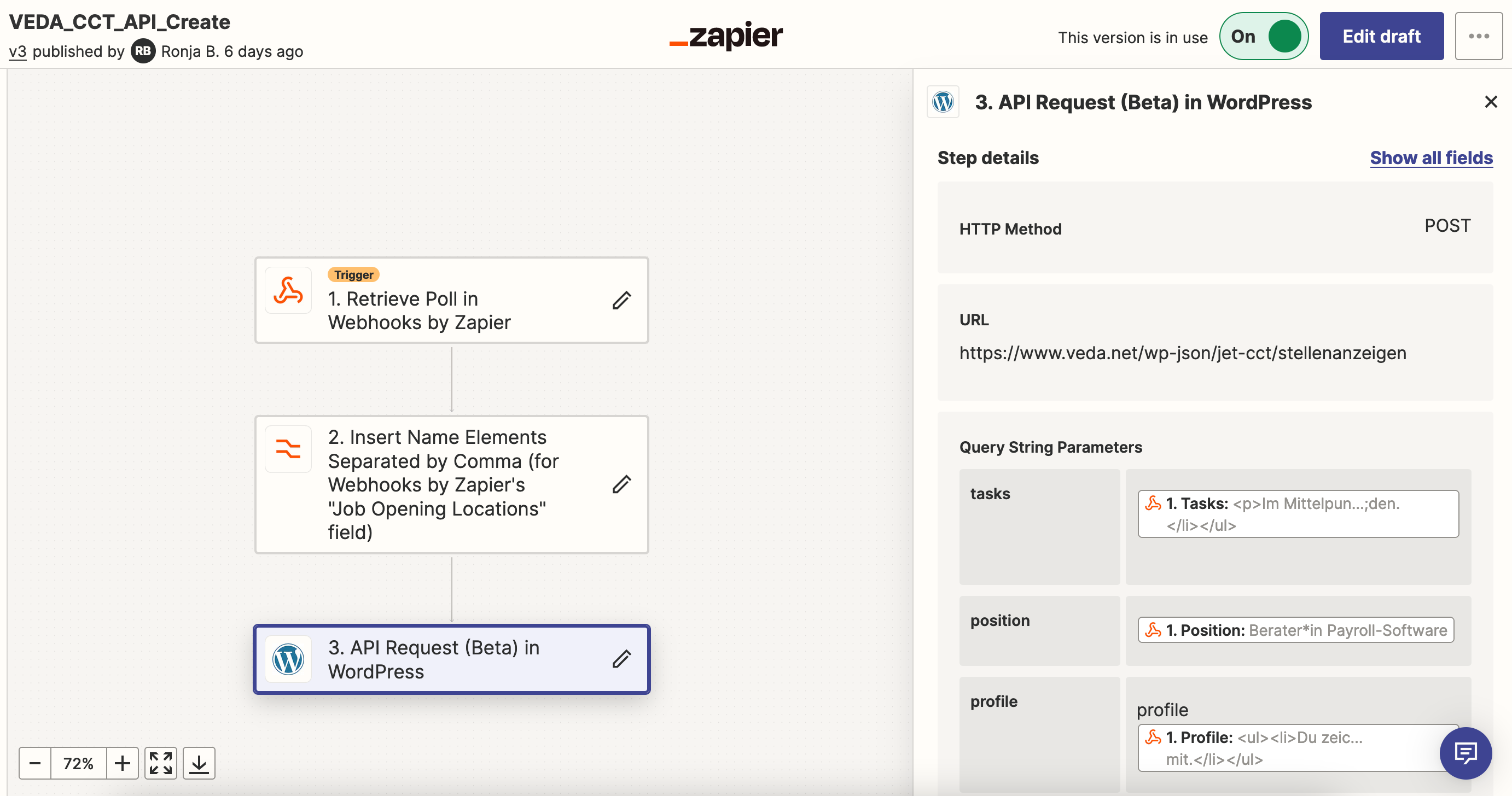Click the Edit draft button
Viewport: 1512px width, 796px height.
coord(1382,37)
